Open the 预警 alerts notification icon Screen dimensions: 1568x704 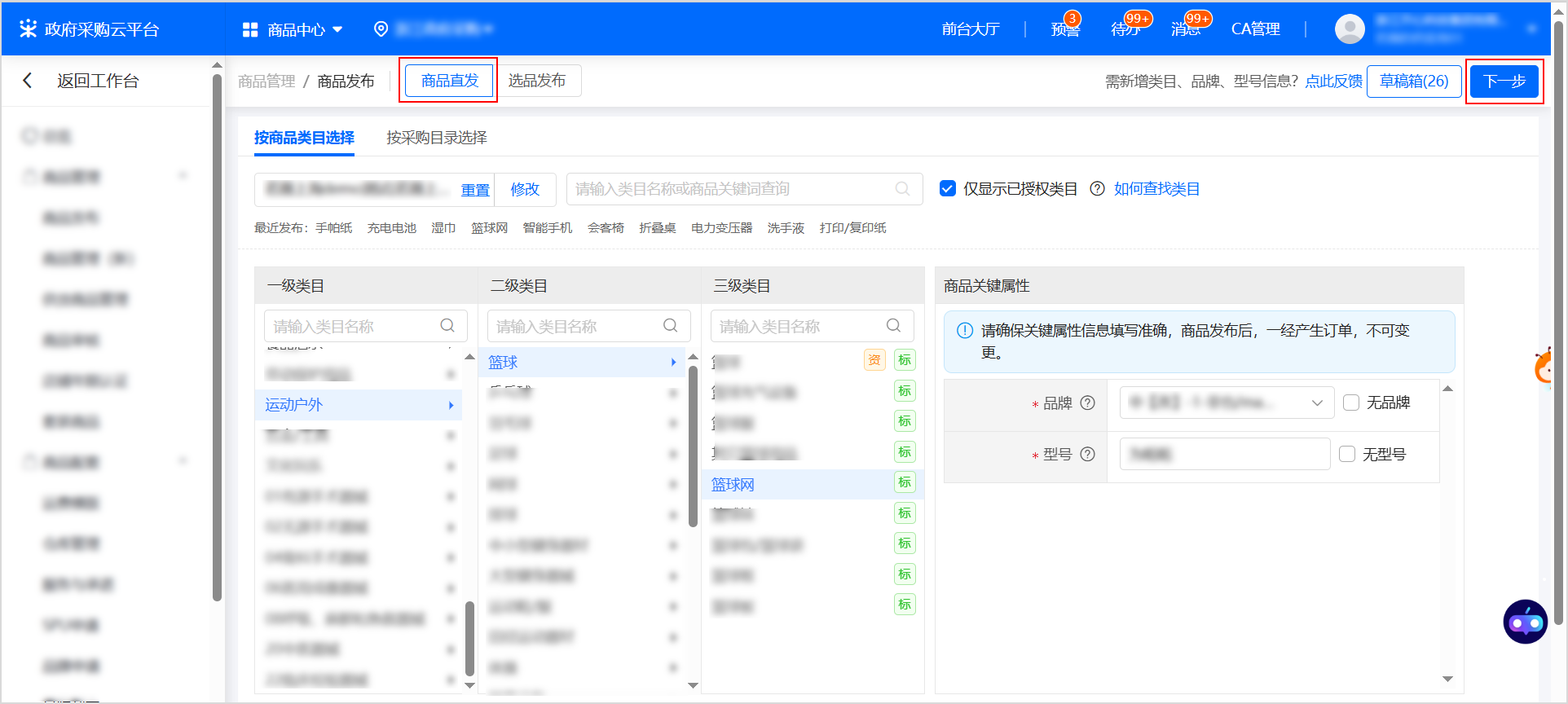pos(1064,29)
